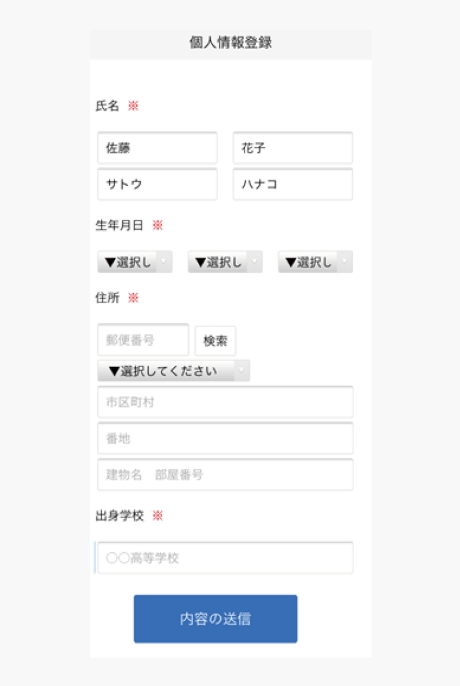Image resolution: width=460 pixels, height=686 pixels.
Task: Open the birth day dropdown
Action: coord(315,262)
